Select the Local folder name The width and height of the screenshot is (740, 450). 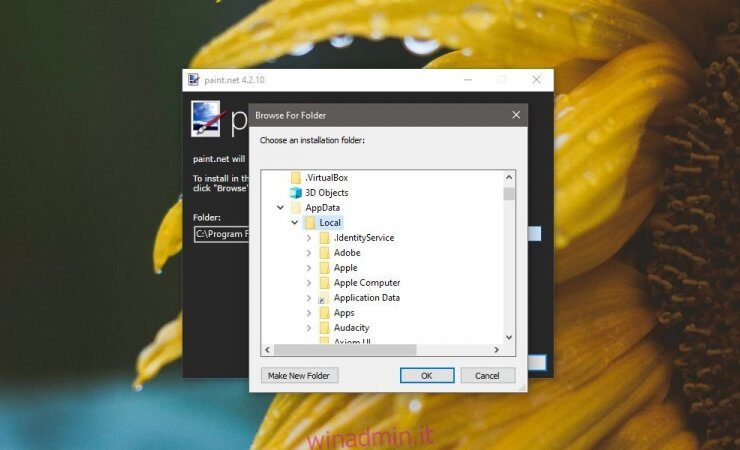(330, 223)
